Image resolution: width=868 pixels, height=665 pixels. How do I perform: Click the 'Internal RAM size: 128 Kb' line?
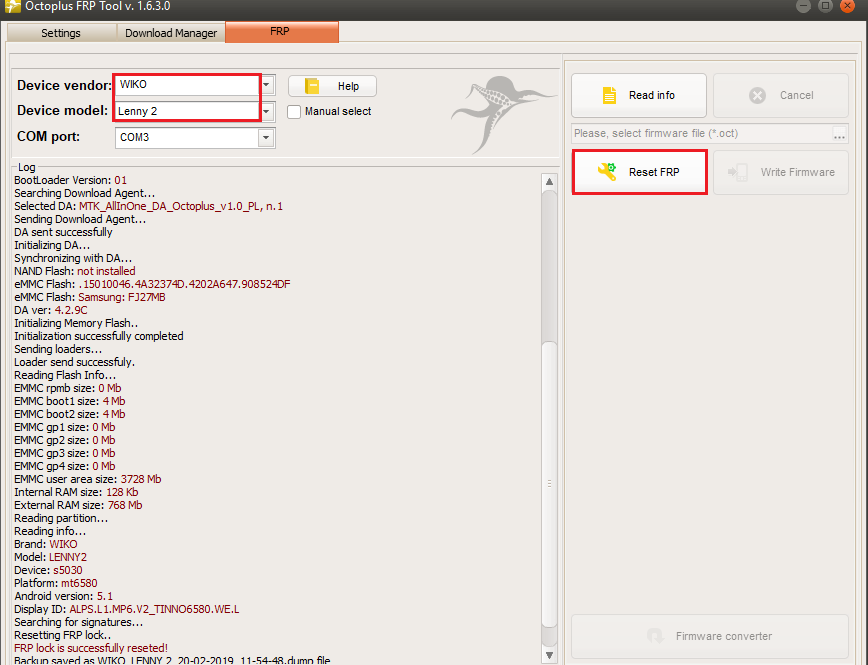point(76,492)
